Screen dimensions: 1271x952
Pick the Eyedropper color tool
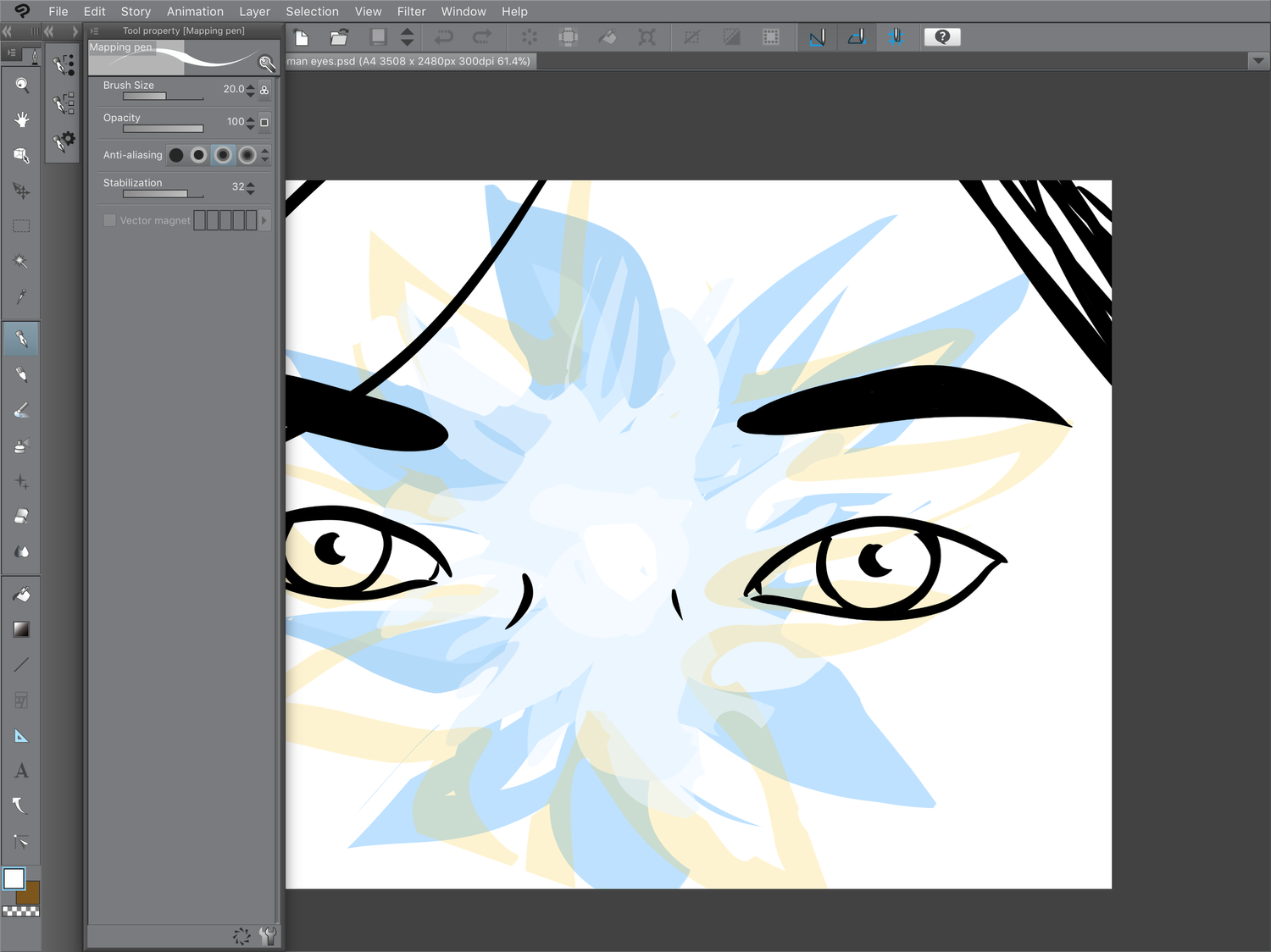[21, 296]
